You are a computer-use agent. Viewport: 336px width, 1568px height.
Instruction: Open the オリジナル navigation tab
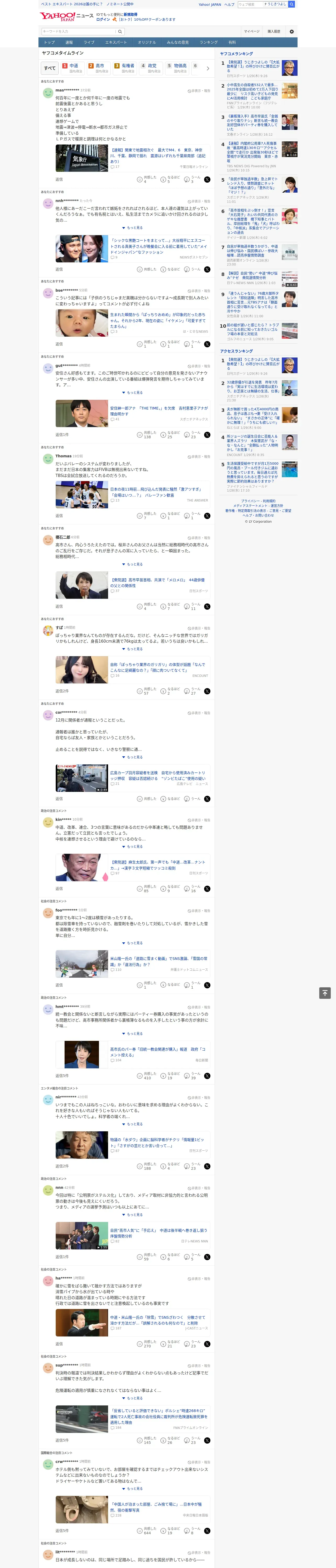(x=147, y=43)
